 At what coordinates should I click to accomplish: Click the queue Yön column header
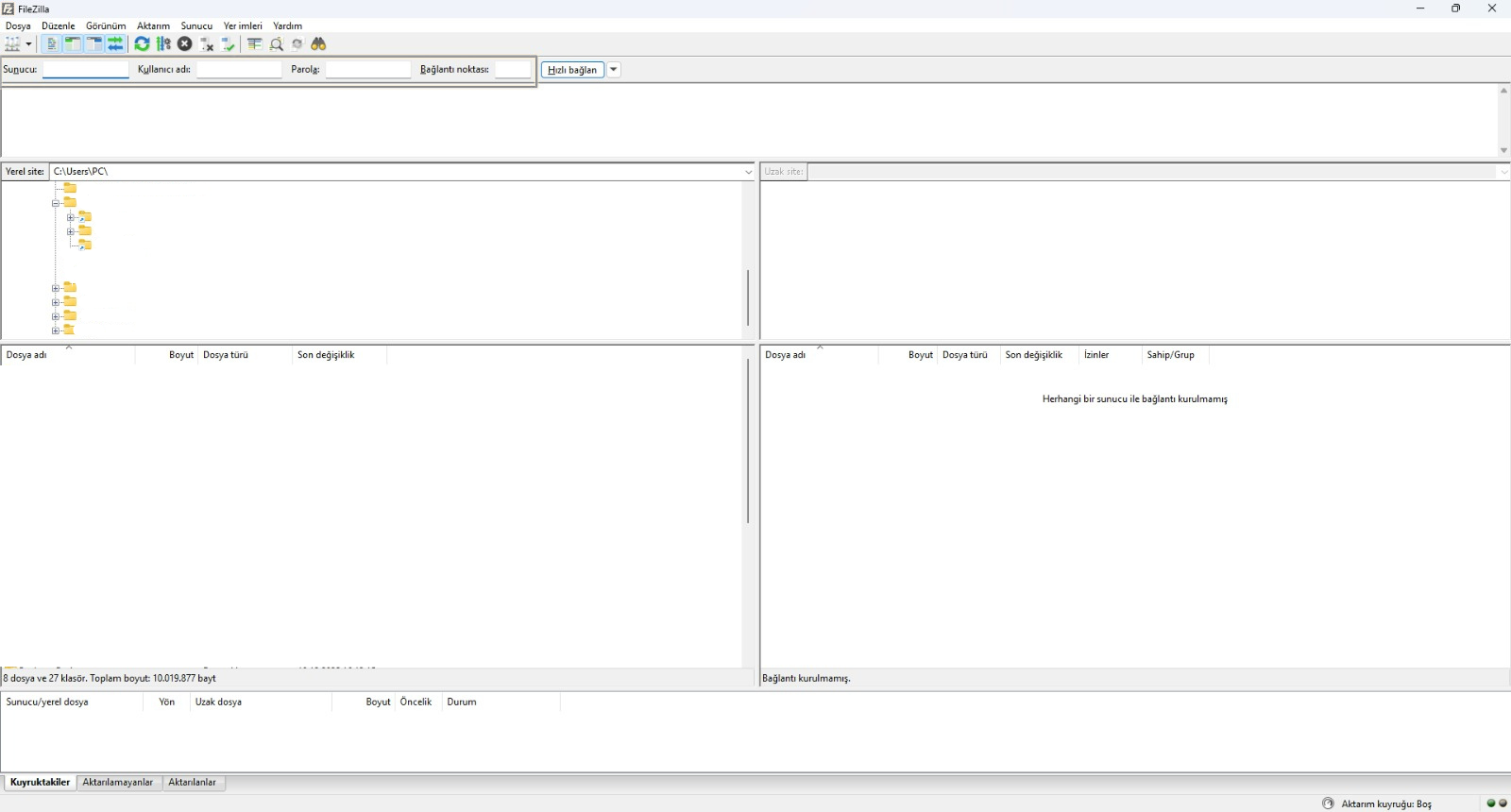[167, 702]
